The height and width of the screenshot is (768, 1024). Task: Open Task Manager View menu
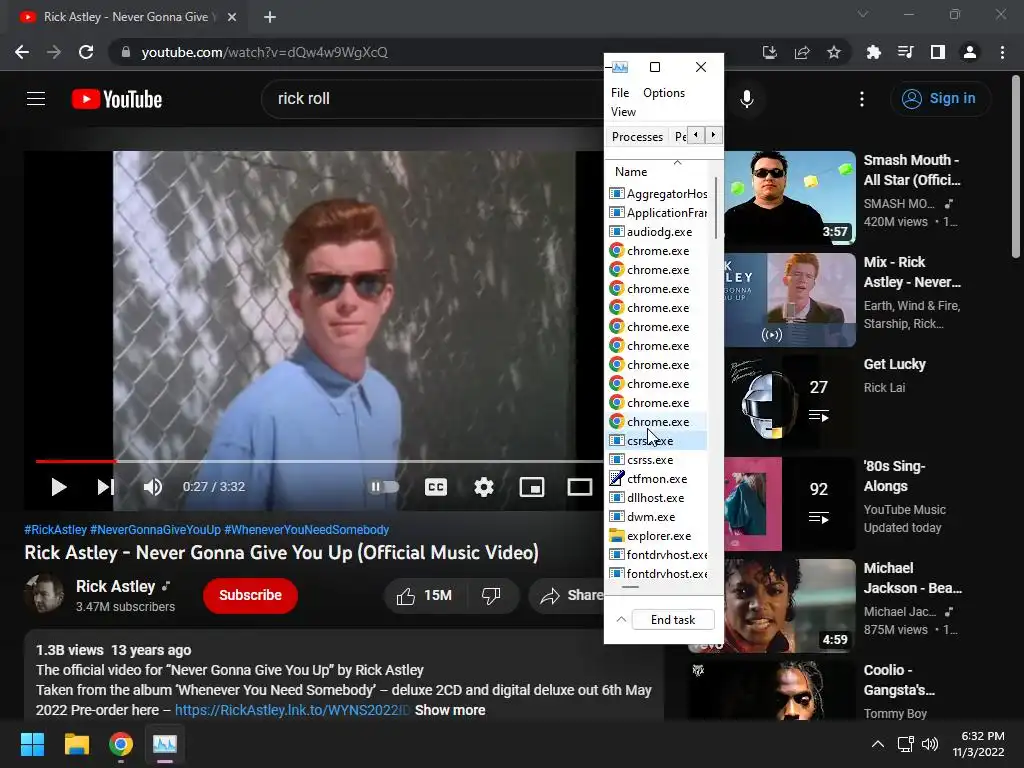(623, 112)
